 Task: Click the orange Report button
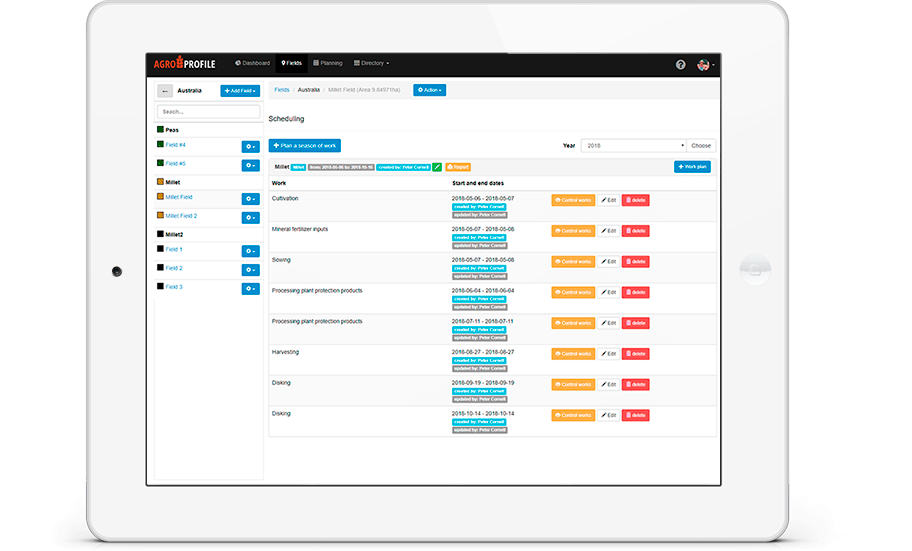click(x=457, y=167)
